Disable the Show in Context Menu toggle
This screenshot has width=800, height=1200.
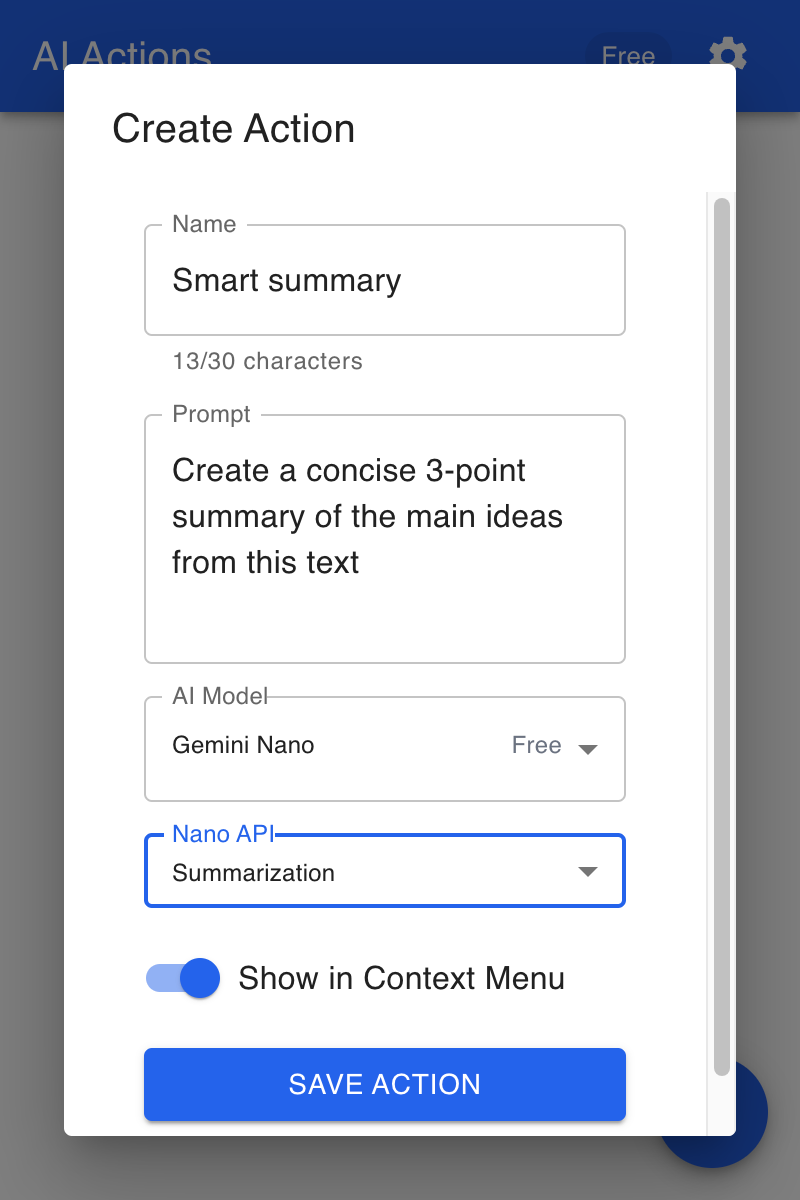pos(182,978)
